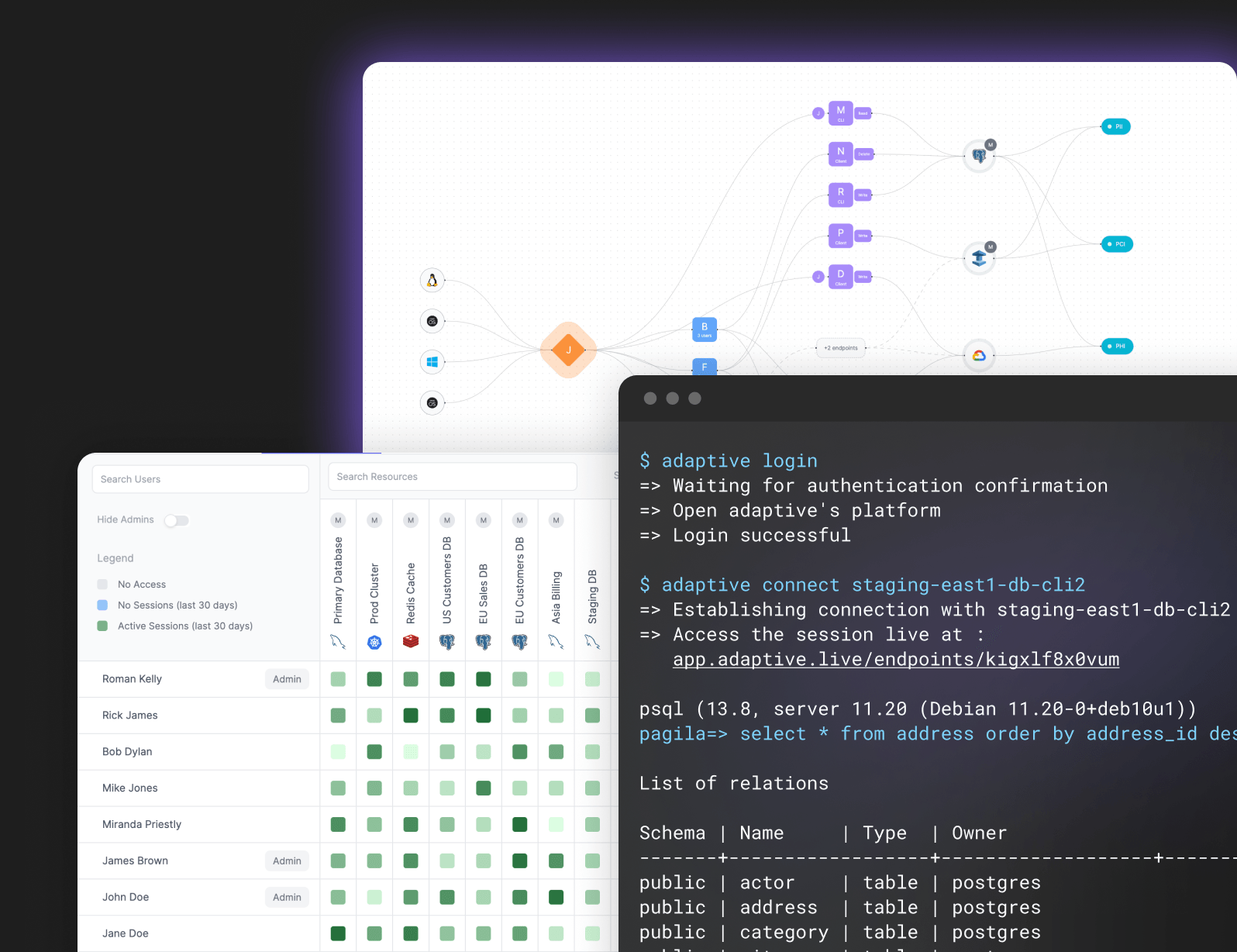Select the purple M CLI node
Screen dimensions: 1237x952
tap(840, 113)
